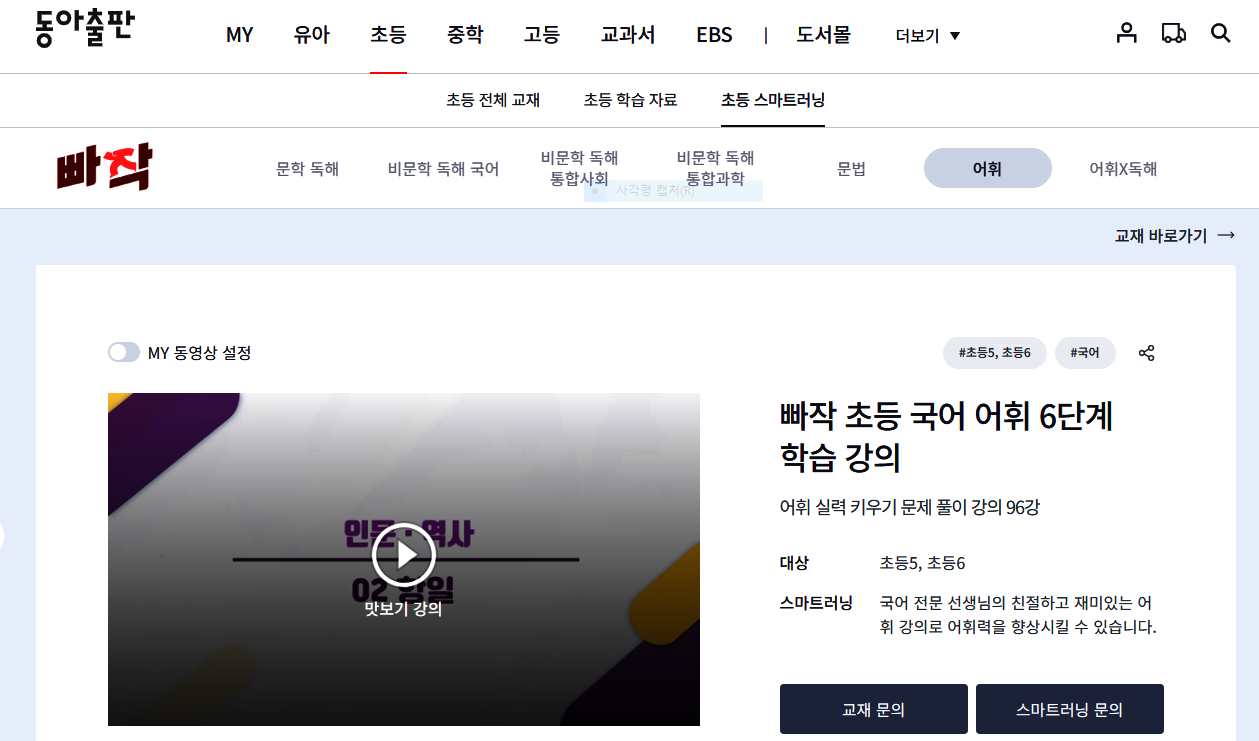Open the search icon

pyautogui.click(x=1220, y=33)
